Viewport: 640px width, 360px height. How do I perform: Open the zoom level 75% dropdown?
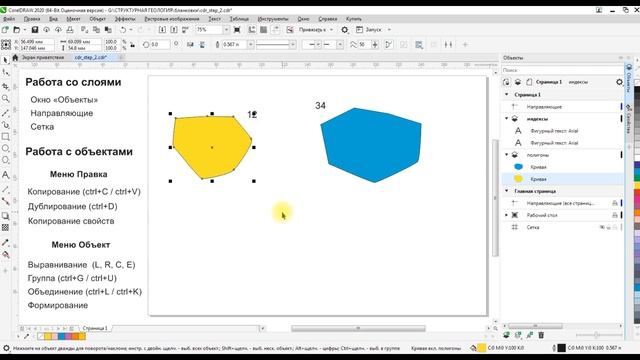click(226, 30)
